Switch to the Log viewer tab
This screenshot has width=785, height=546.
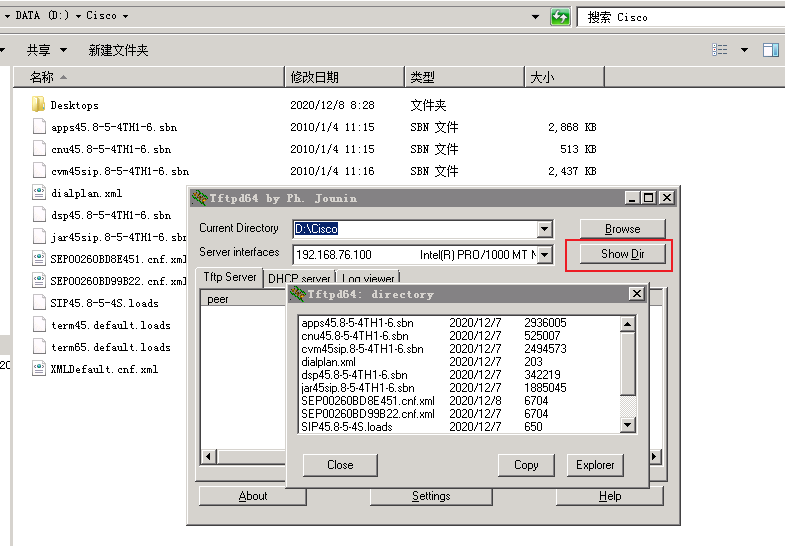368,278
